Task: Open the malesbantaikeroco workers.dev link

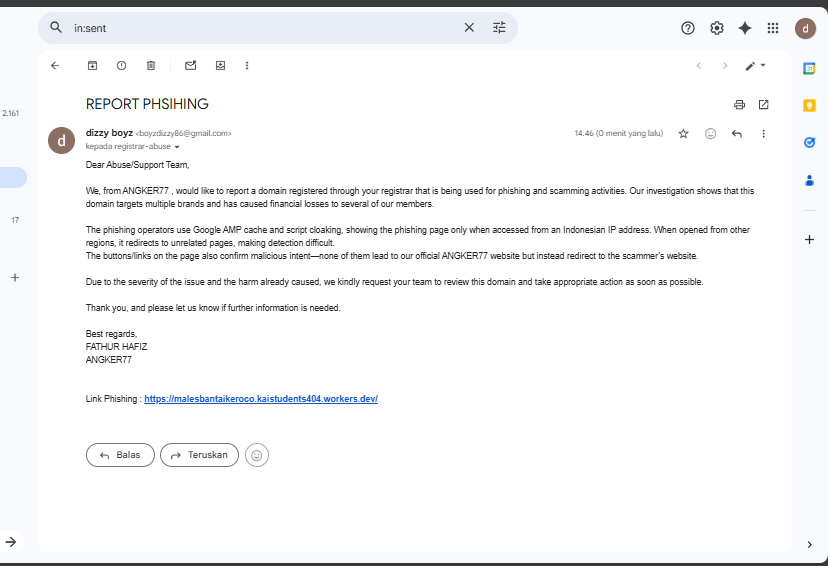Action: (x=261, y=399)
